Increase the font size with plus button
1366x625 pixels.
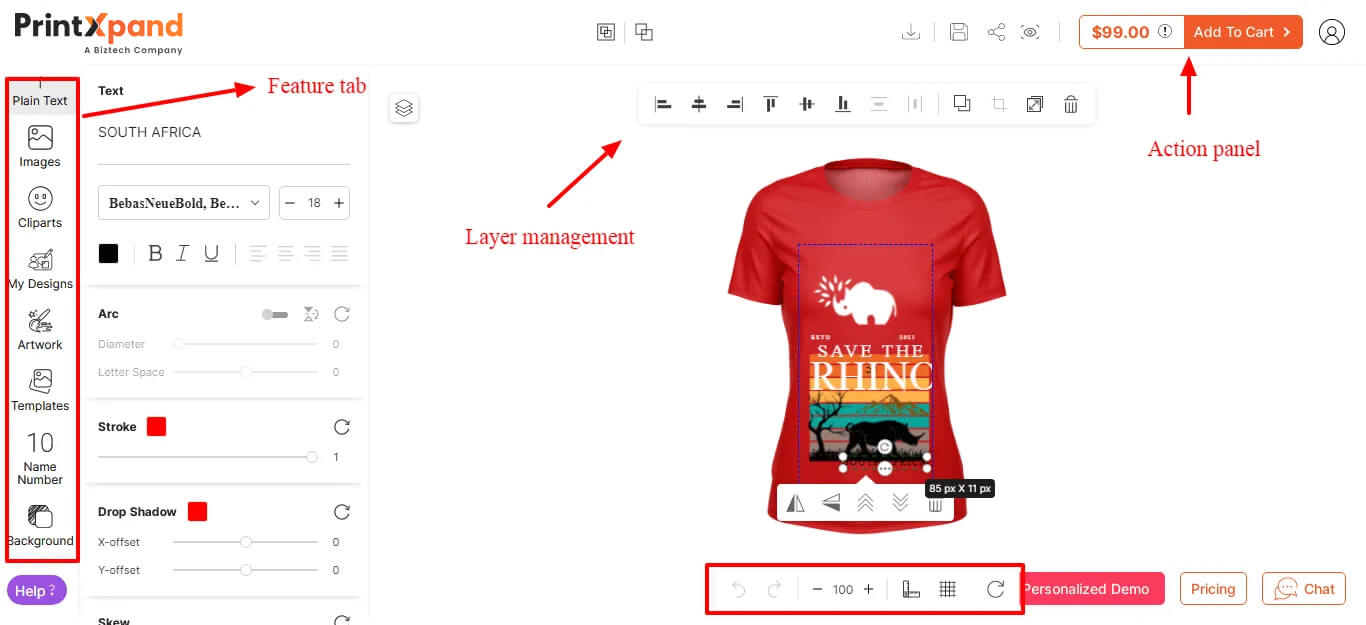[339, 203]
